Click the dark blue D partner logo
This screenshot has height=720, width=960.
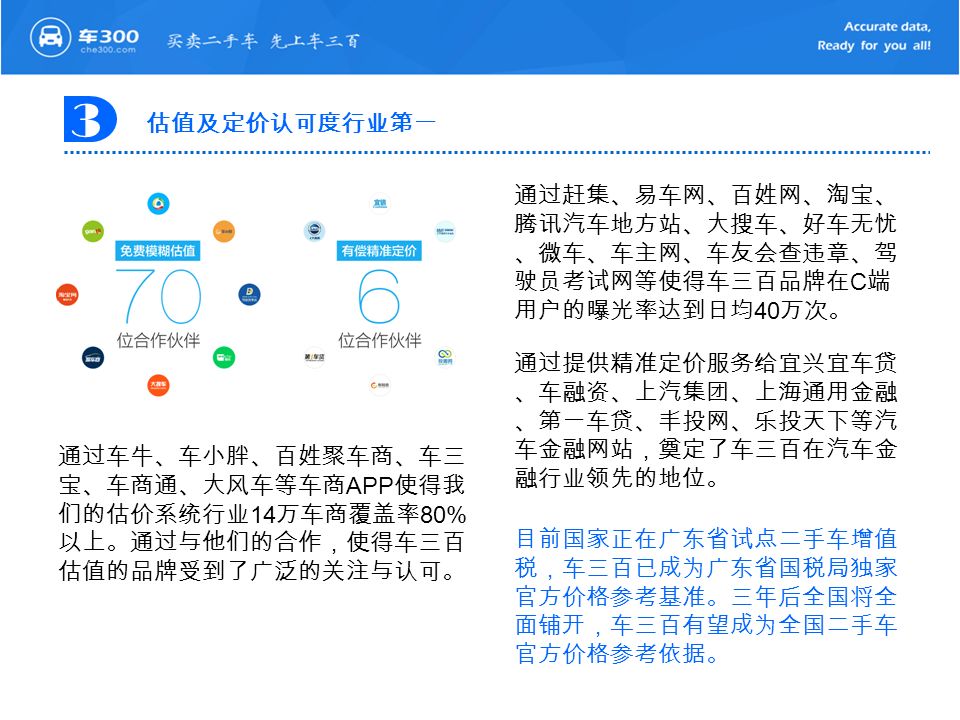249,295
